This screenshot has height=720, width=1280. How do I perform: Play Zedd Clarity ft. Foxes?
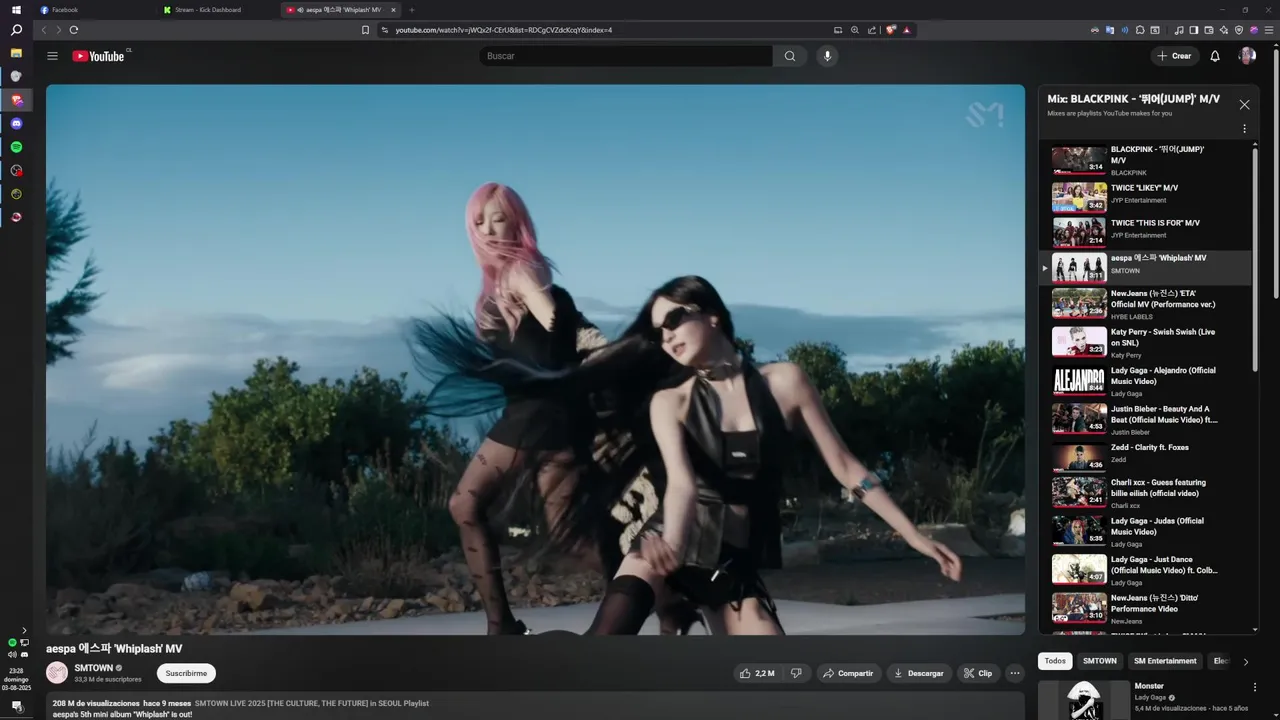tap(1145, 457)
